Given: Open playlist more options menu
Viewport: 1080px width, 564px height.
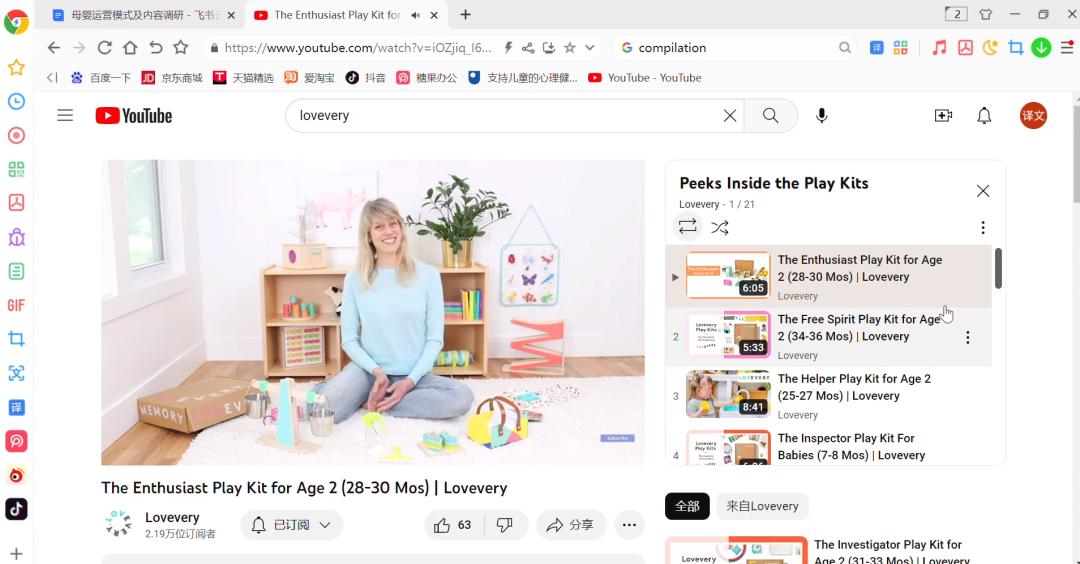Looking at the screenshot, I should 983,227.
